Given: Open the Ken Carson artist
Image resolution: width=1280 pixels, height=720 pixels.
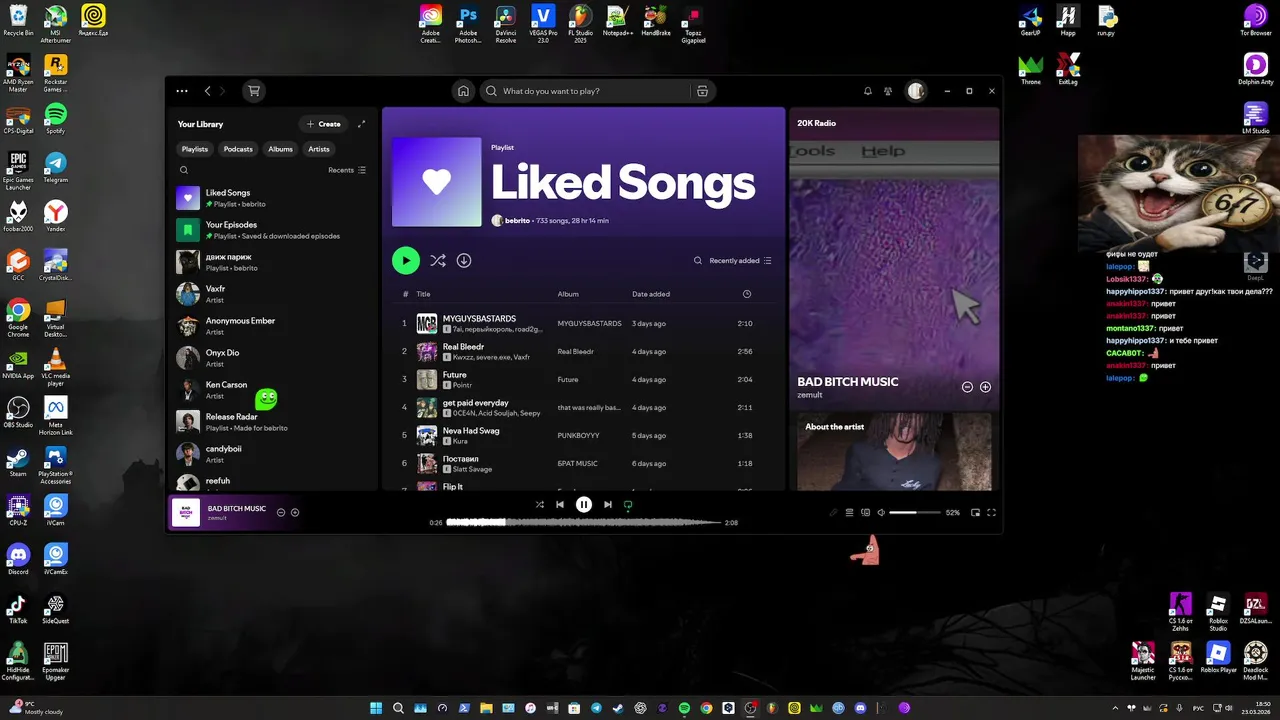Looking at the screenshot, I should (272, 390).
